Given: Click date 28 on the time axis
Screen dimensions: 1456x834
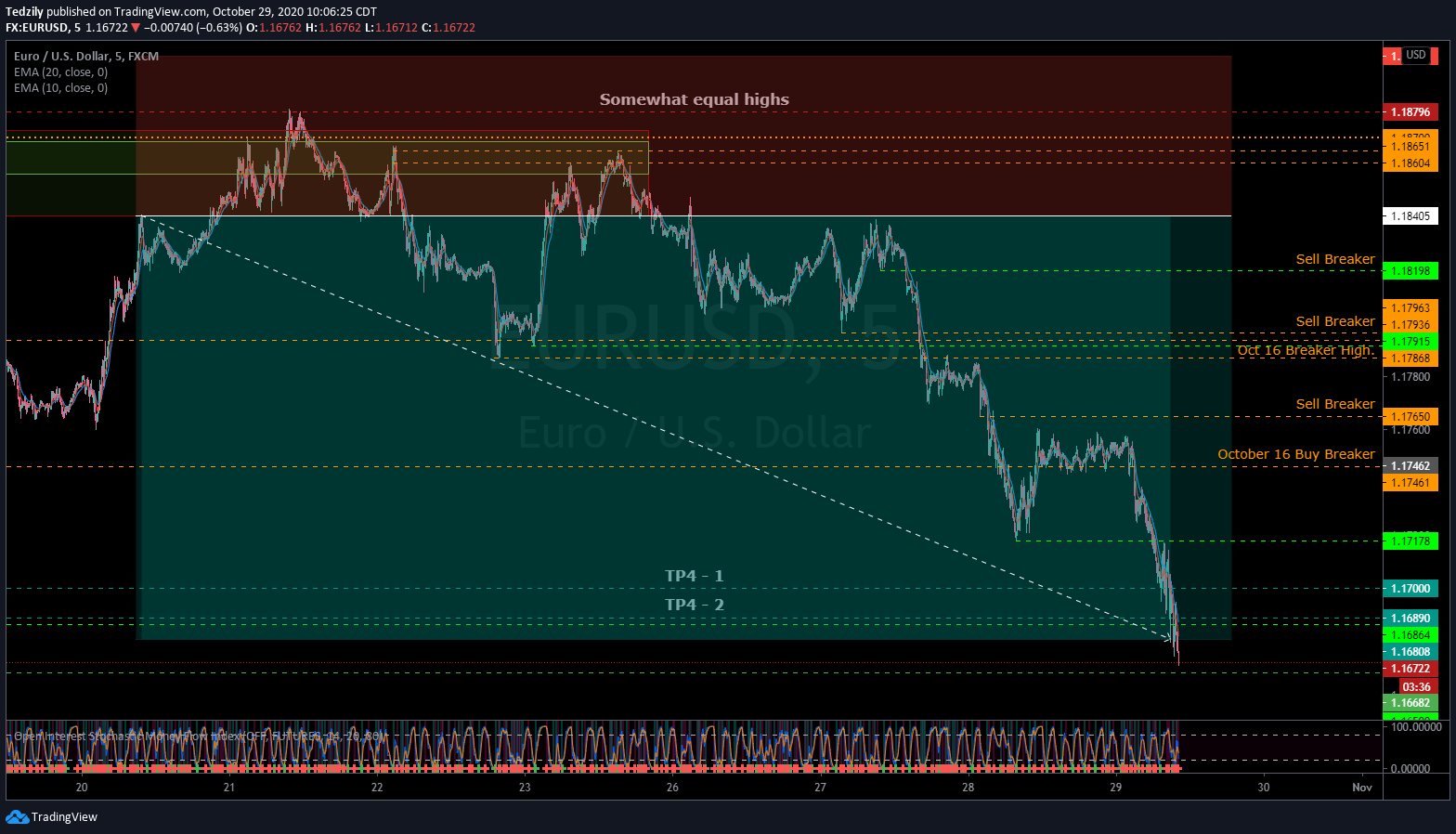Looking at the screenshot, I should [x=968, y=788].
